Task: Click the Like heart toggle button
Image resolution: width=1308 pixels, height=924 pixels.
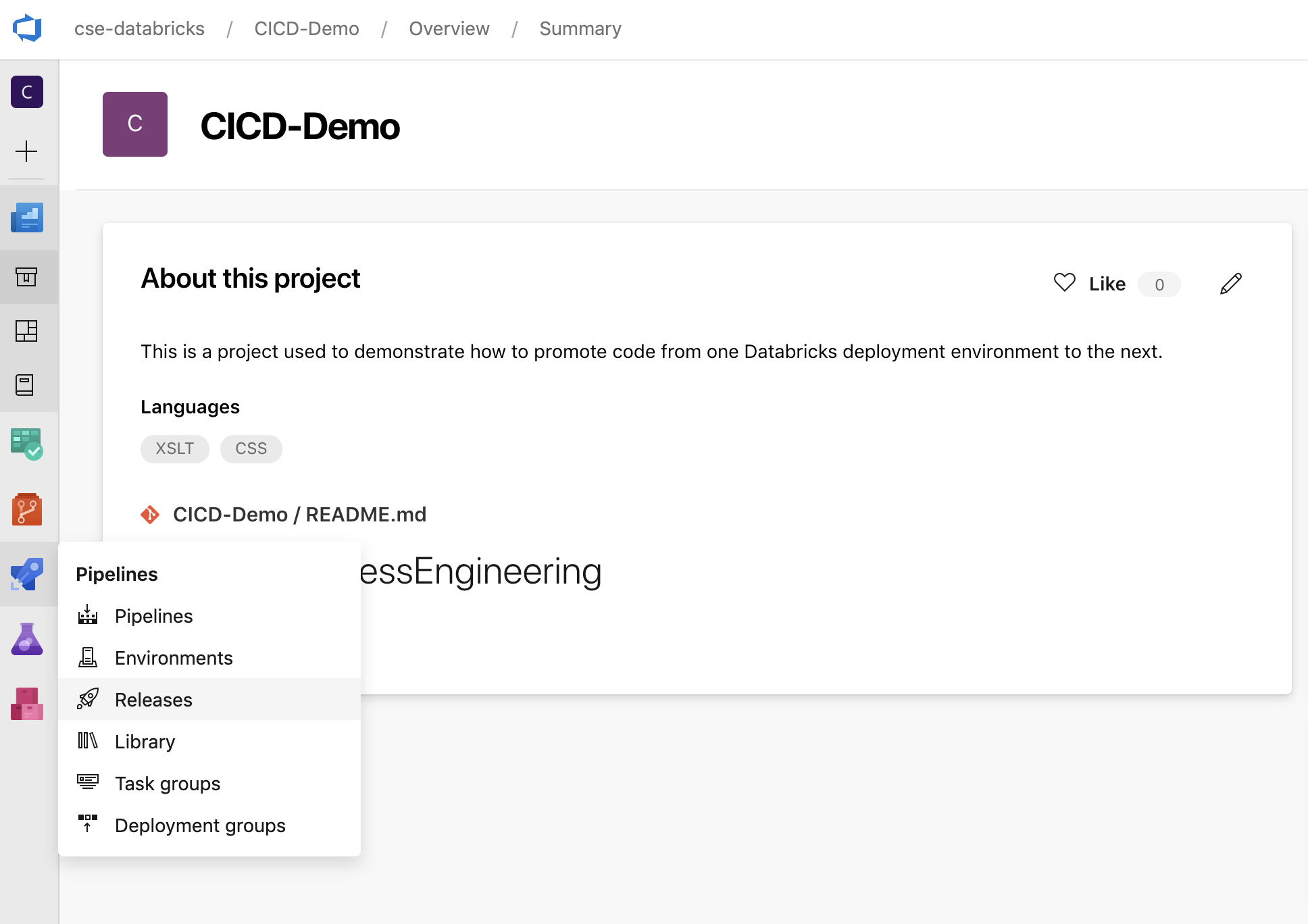Action: tap(1064, 284)
